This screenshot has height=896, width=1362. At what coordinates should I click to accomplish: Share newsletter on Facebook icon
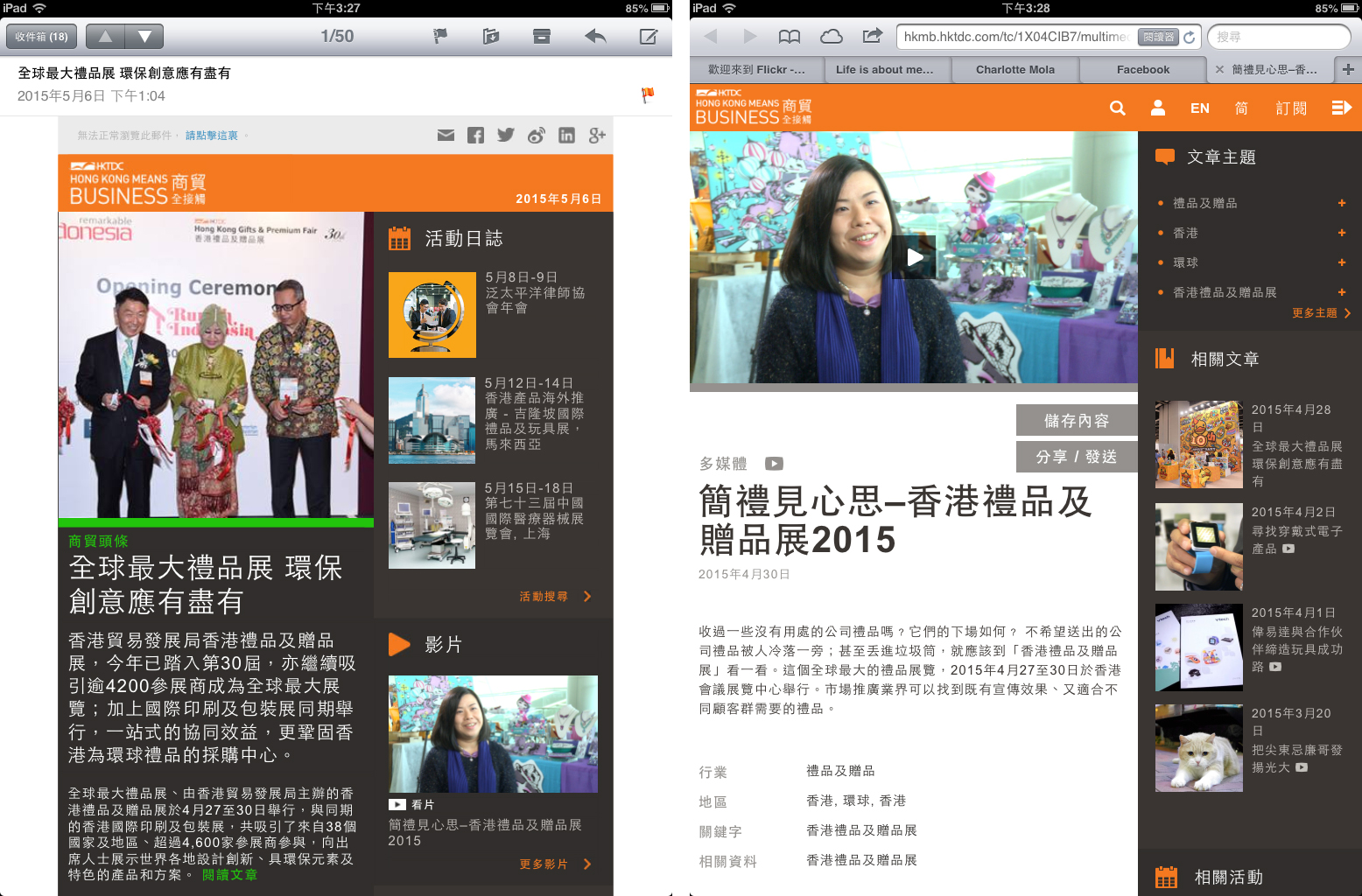[x=475, y=135]
